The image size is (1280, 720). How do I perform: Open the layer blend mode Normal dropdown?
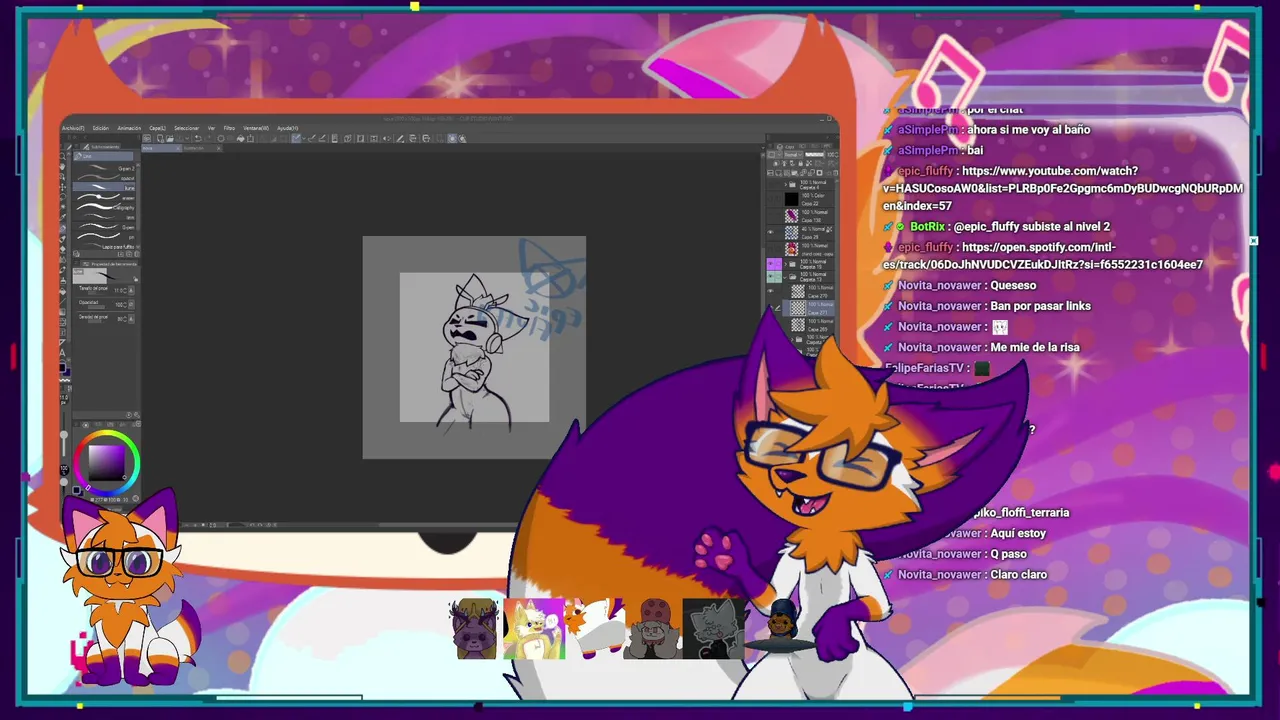click(793, 154)
